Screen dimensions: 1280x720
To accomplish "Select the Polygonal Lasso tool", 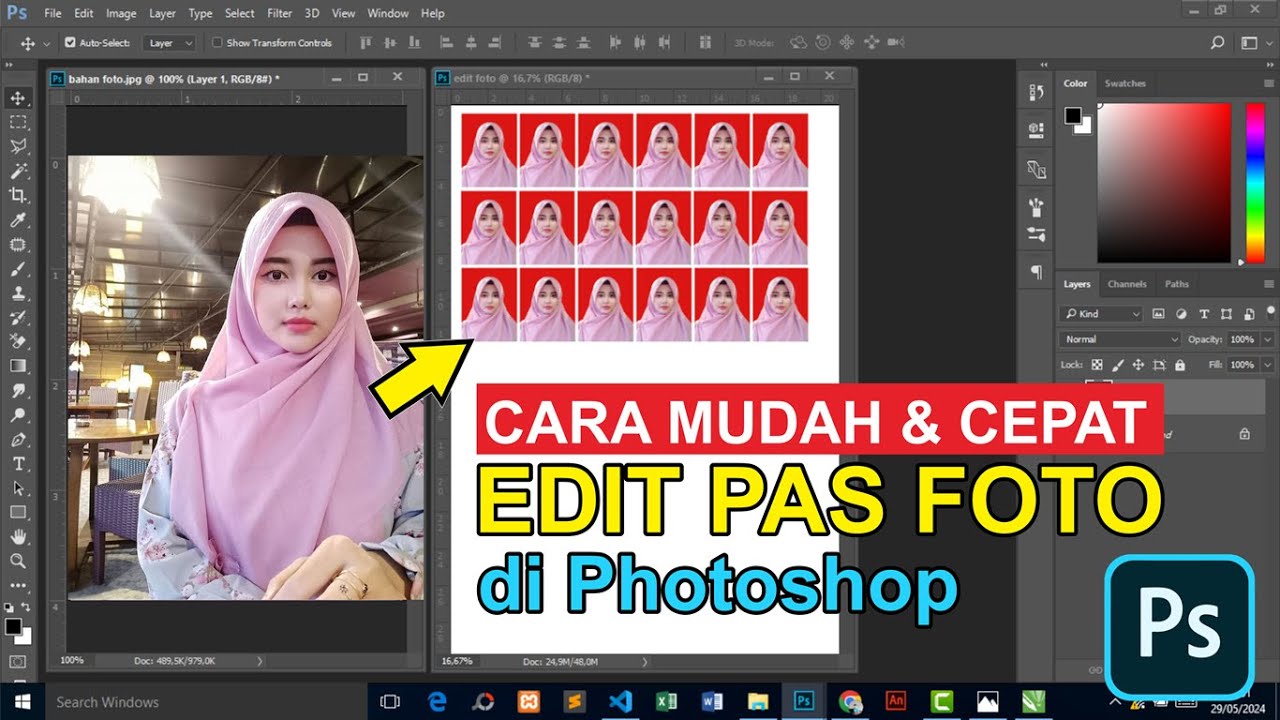I will [x=18, y=147].
